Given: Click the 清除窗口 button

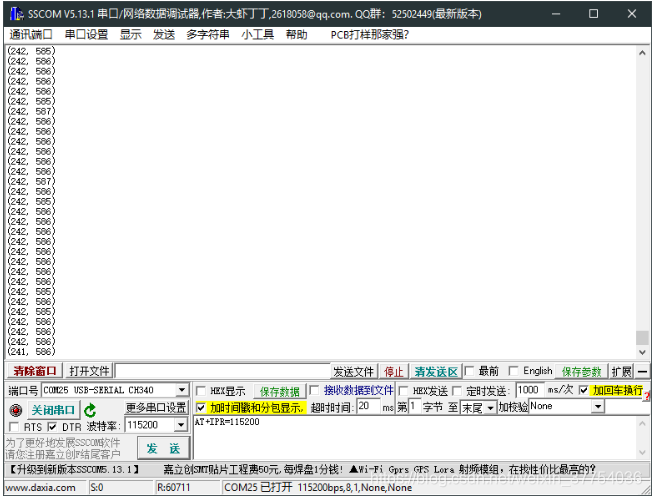Looking at the screenshot, I should pyautogui.click(x=35, y=371).
